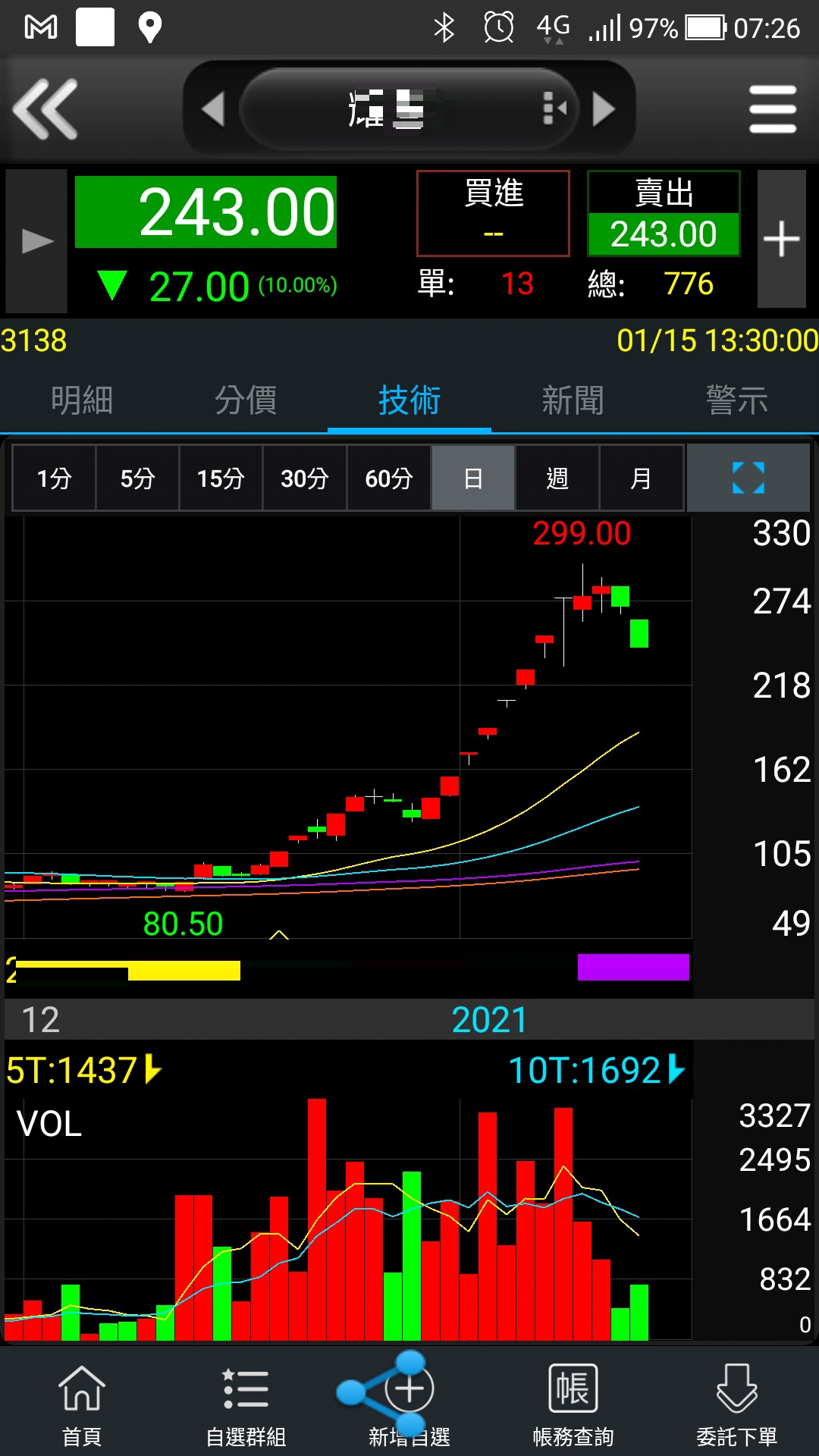Switch to the 新聞 tab
The width and height of the screenshot is (819, 1456).
(573, 400)
